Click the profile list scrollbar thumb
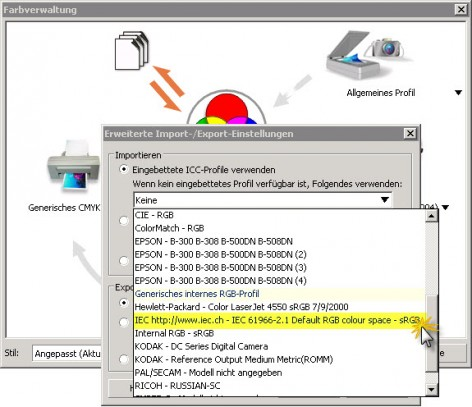The image size is (472, 407). pos(431,333)
